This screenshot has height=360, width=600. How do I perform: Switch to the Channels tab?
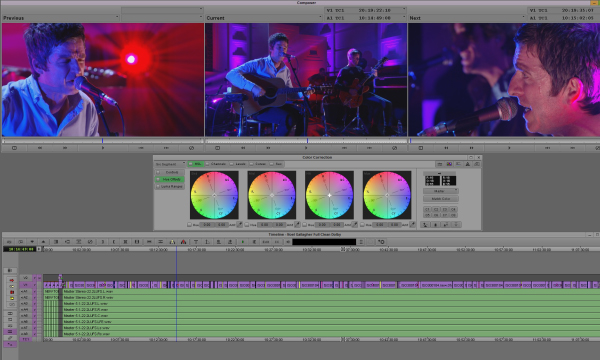click(x=218, y=164)
